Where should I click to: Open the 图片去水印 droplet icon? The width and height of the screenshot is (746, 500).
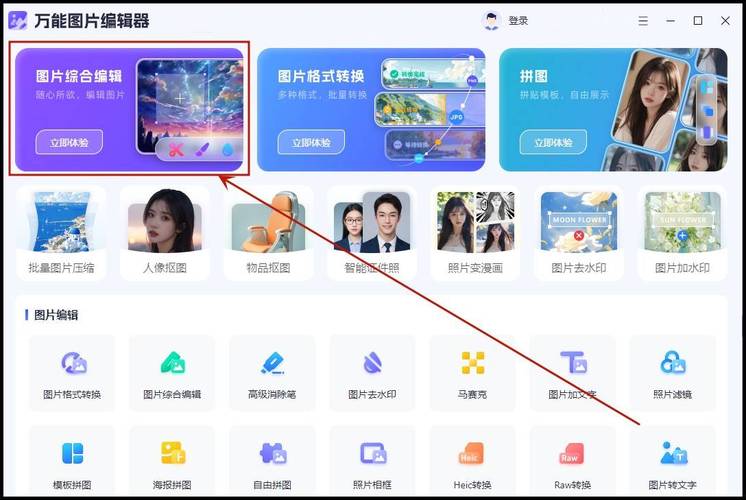(x=372, y=363)
